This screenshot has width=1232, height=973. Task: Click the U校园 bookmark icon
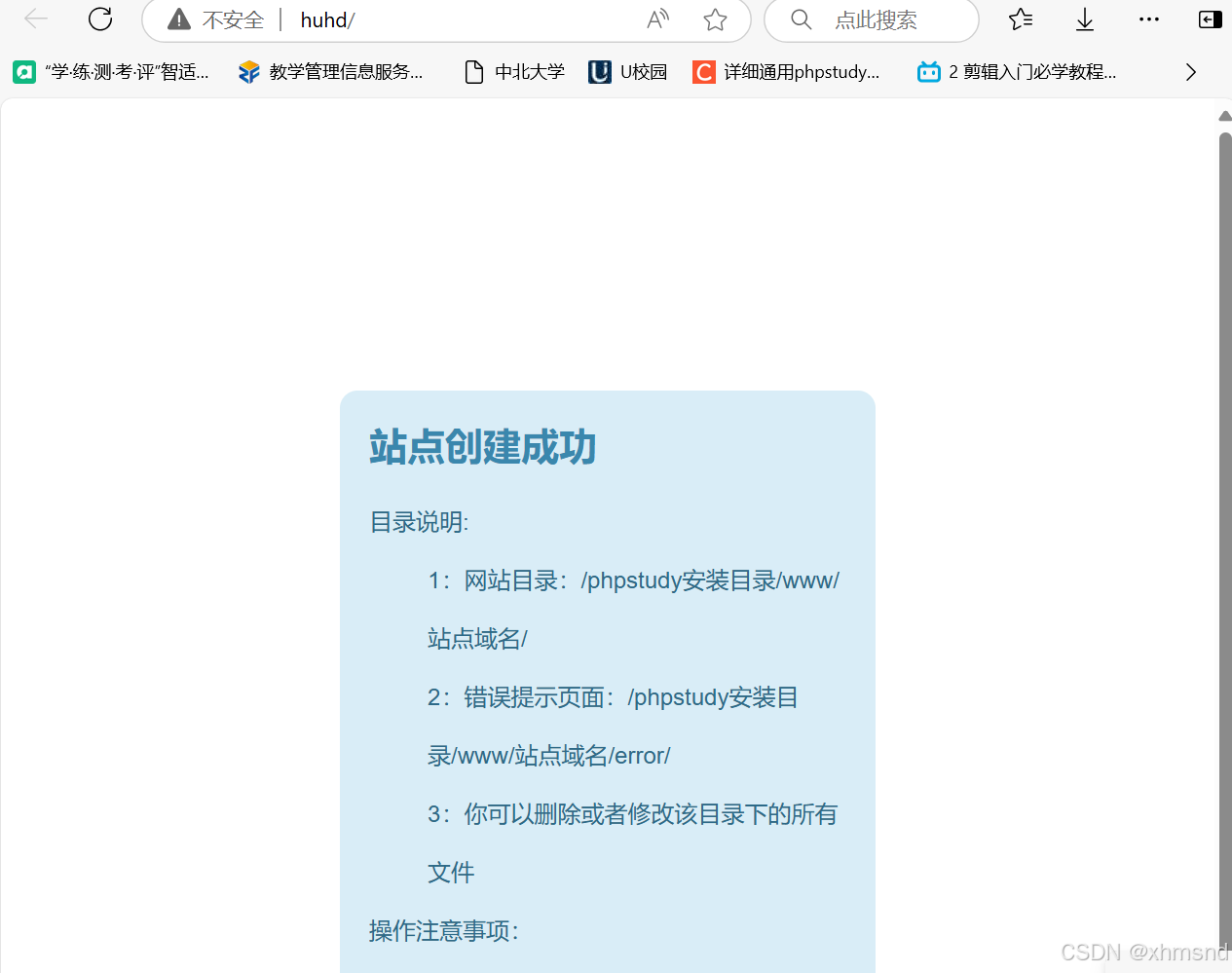coord(600,71)
